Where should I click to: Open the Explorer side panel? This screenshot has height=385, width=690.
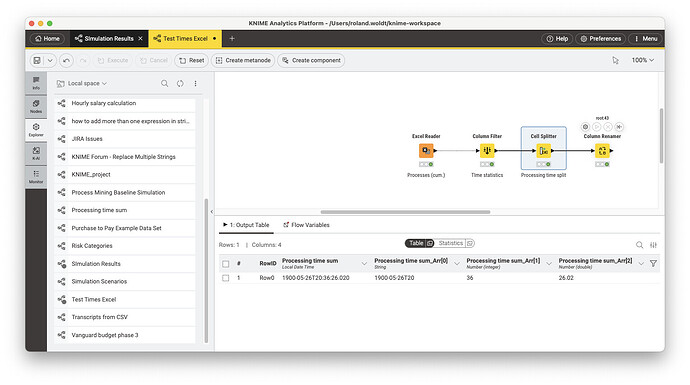[x=36, y=129]
